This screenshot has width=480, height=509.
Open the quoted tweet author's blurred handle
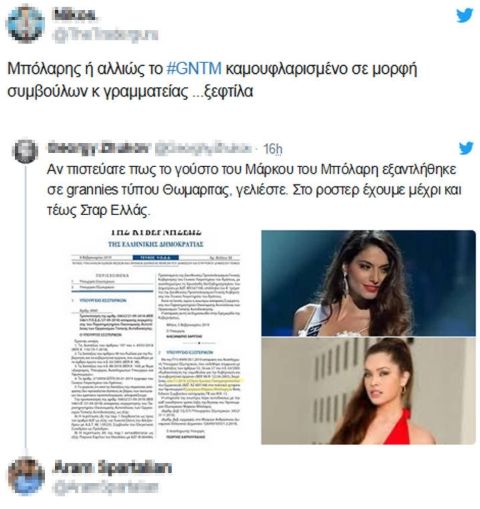pyautogui.click(x=203, y=148)
